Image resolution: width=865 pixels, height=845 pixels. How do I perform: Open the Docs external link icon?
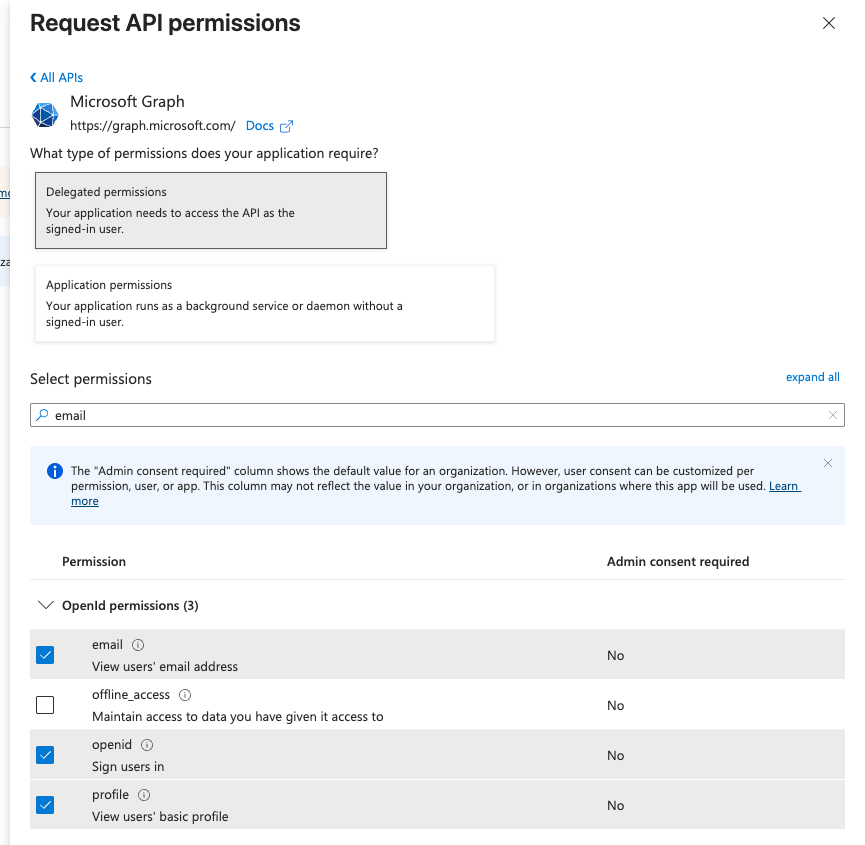click(286, 126)
